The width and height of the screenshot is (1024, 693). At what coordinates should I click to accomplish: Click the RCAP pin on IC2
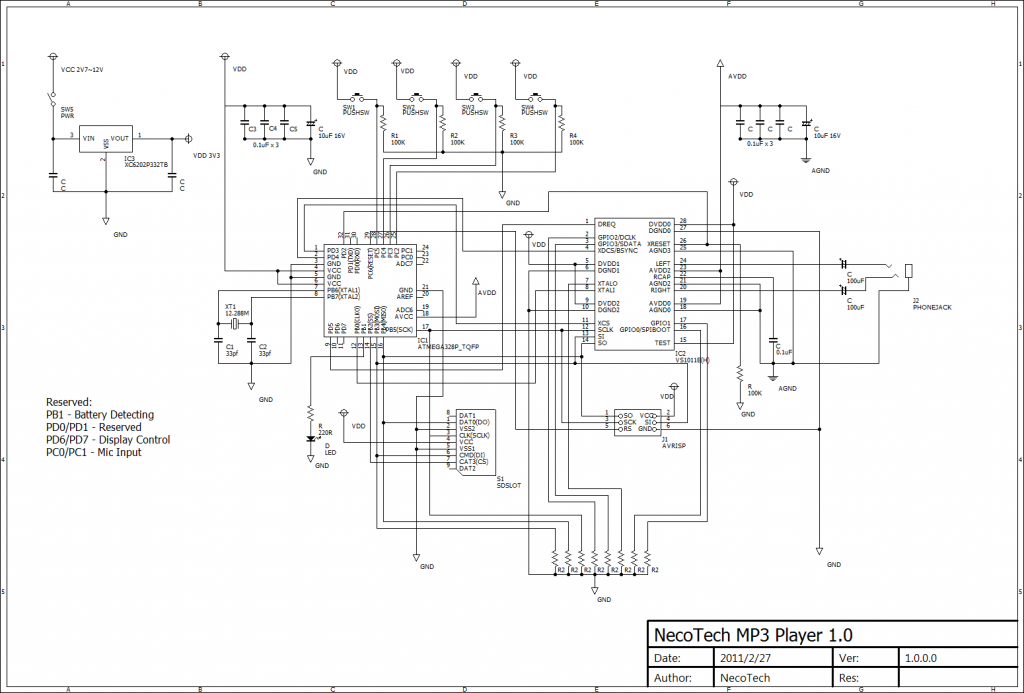click(662, 277)
